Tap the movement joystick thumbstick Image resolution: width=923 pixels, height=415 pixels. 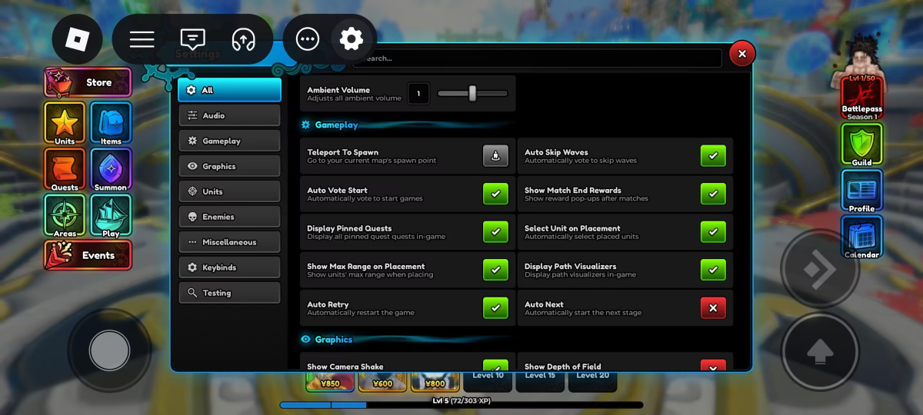click(x=109, y=350)
